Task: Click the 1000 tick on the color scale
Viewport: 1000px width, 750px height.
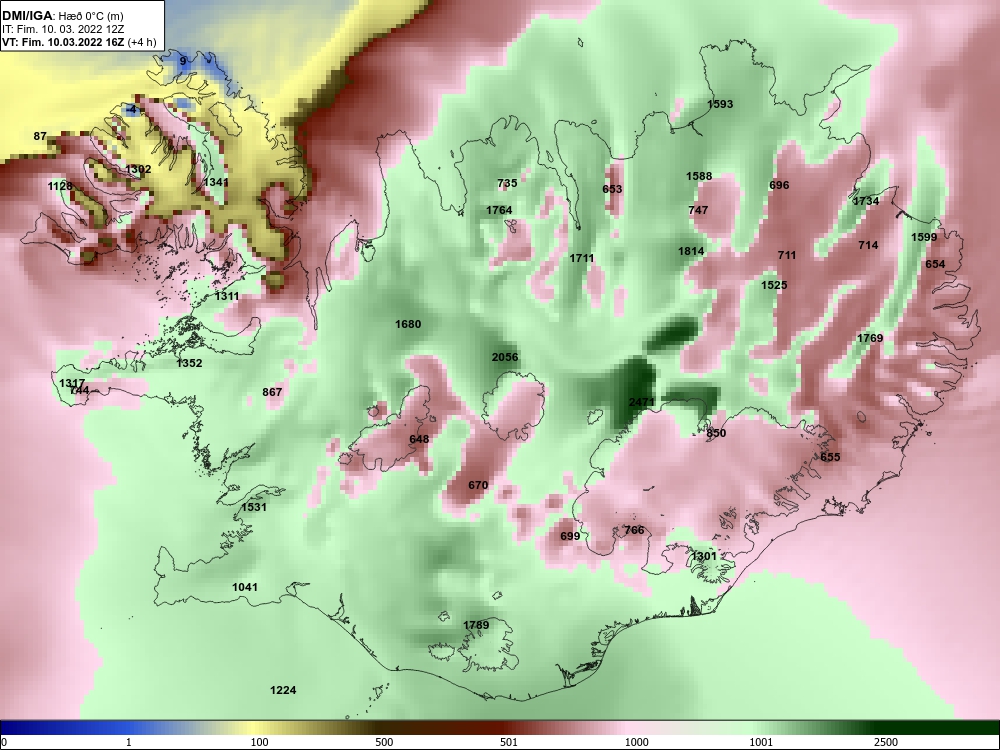Action: (636, 742)
